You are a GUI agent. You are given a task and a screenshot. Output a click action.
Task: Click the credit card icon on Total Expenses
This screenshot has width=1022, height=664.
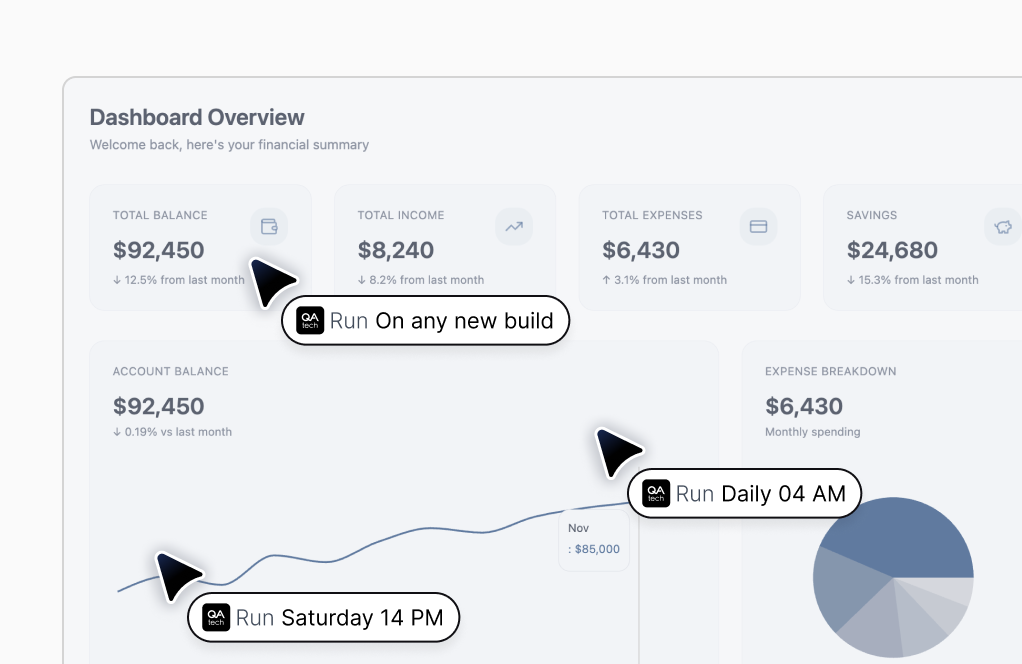(758, 226)
